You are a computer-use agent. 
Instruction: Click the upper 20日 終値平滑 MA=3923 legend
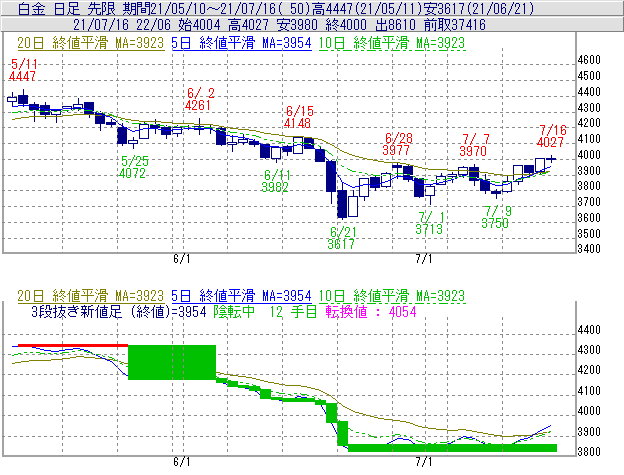point(91,43)
